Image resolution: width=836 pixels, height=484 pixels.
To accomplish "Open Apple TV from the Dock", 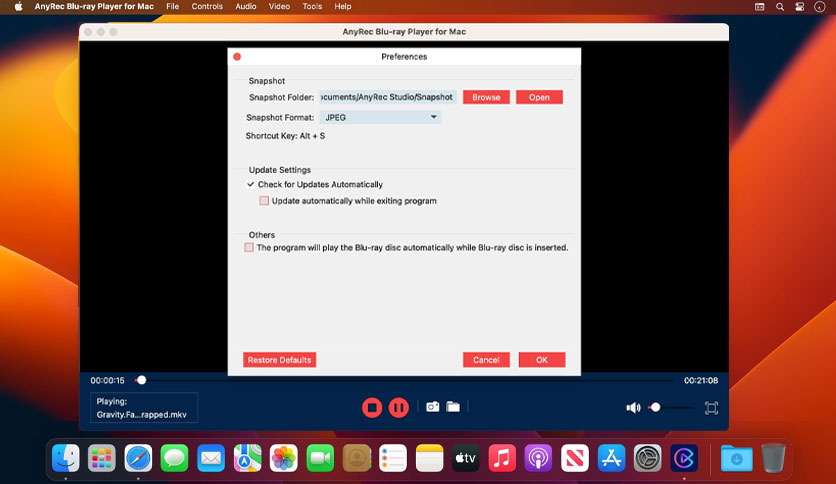I will 465,458.
